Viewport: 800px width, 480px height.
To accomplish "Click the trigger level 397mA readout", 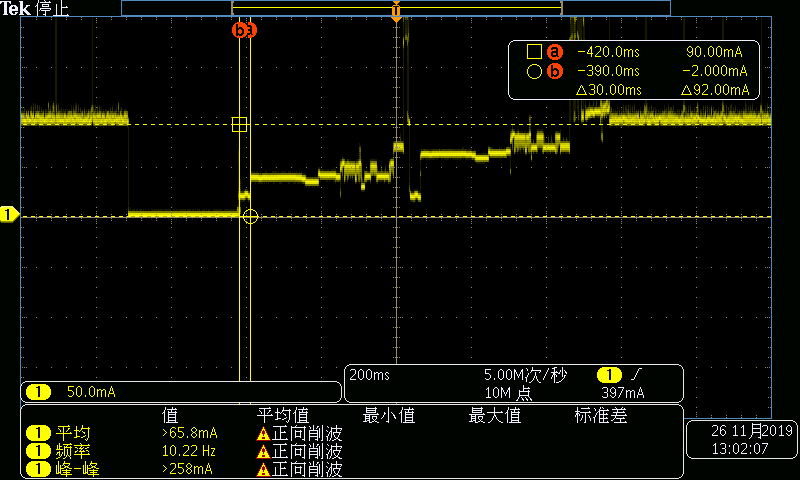I will (x=622, y=393).
